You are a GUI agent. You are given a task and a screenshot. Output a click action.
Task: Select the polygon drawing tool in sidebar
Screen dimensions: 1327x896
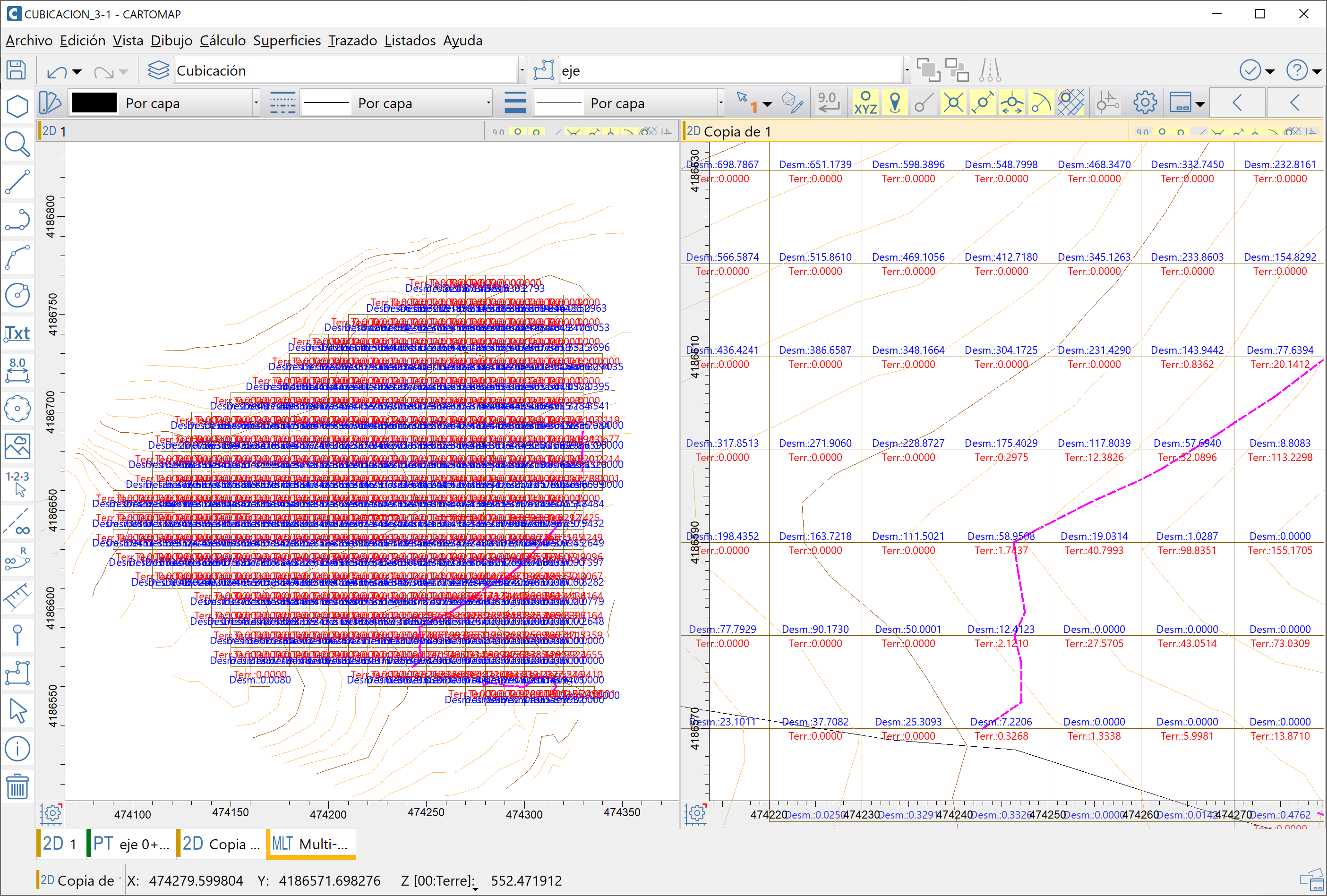coord(17,106)
